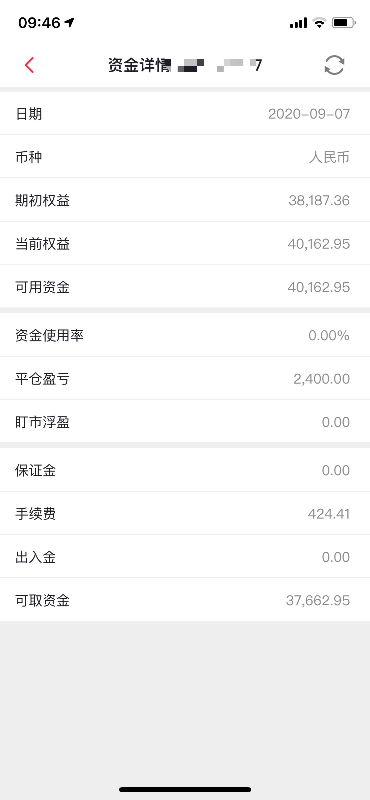
Task: Tap the Wi-Fi icon in status bar
Action: pyautogui.click(x=319, y=22)
